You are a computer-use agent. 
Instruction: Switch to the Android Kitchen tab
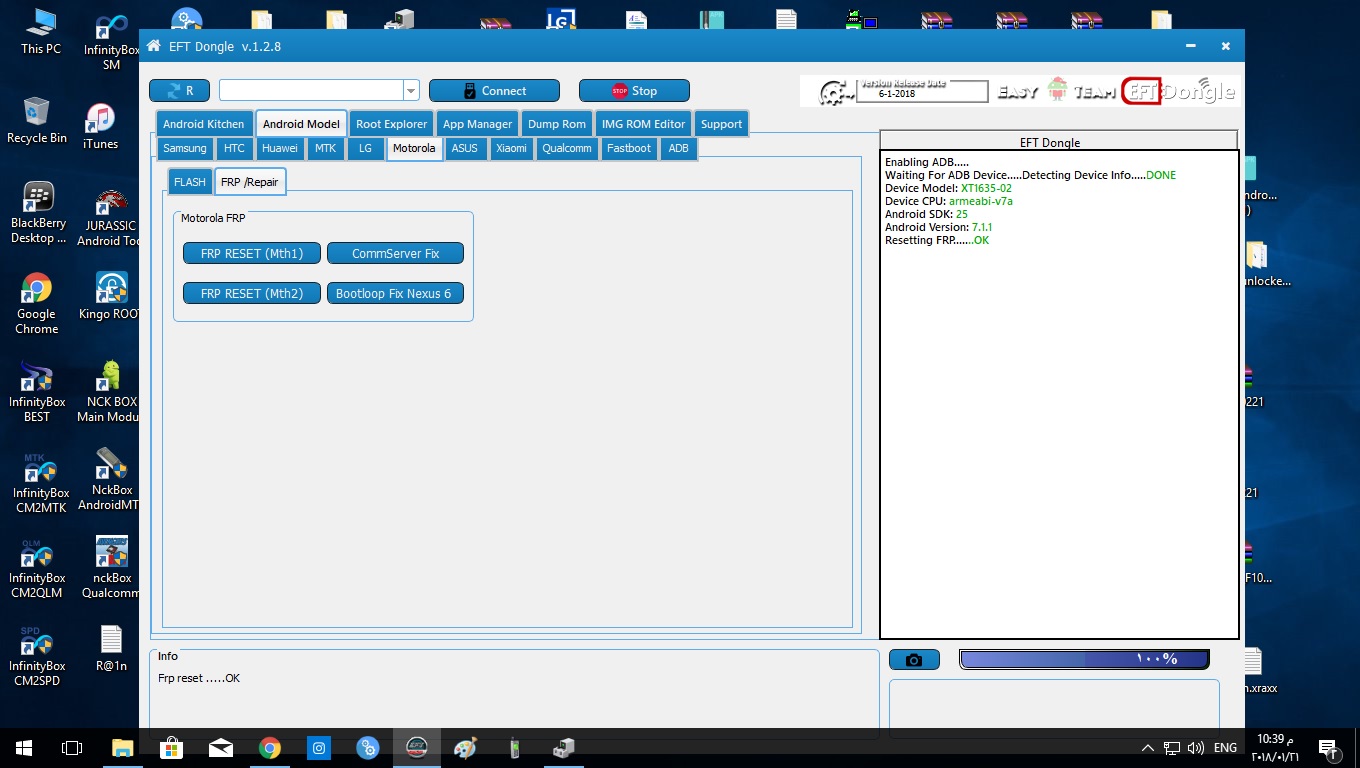[x=204, y=124]
